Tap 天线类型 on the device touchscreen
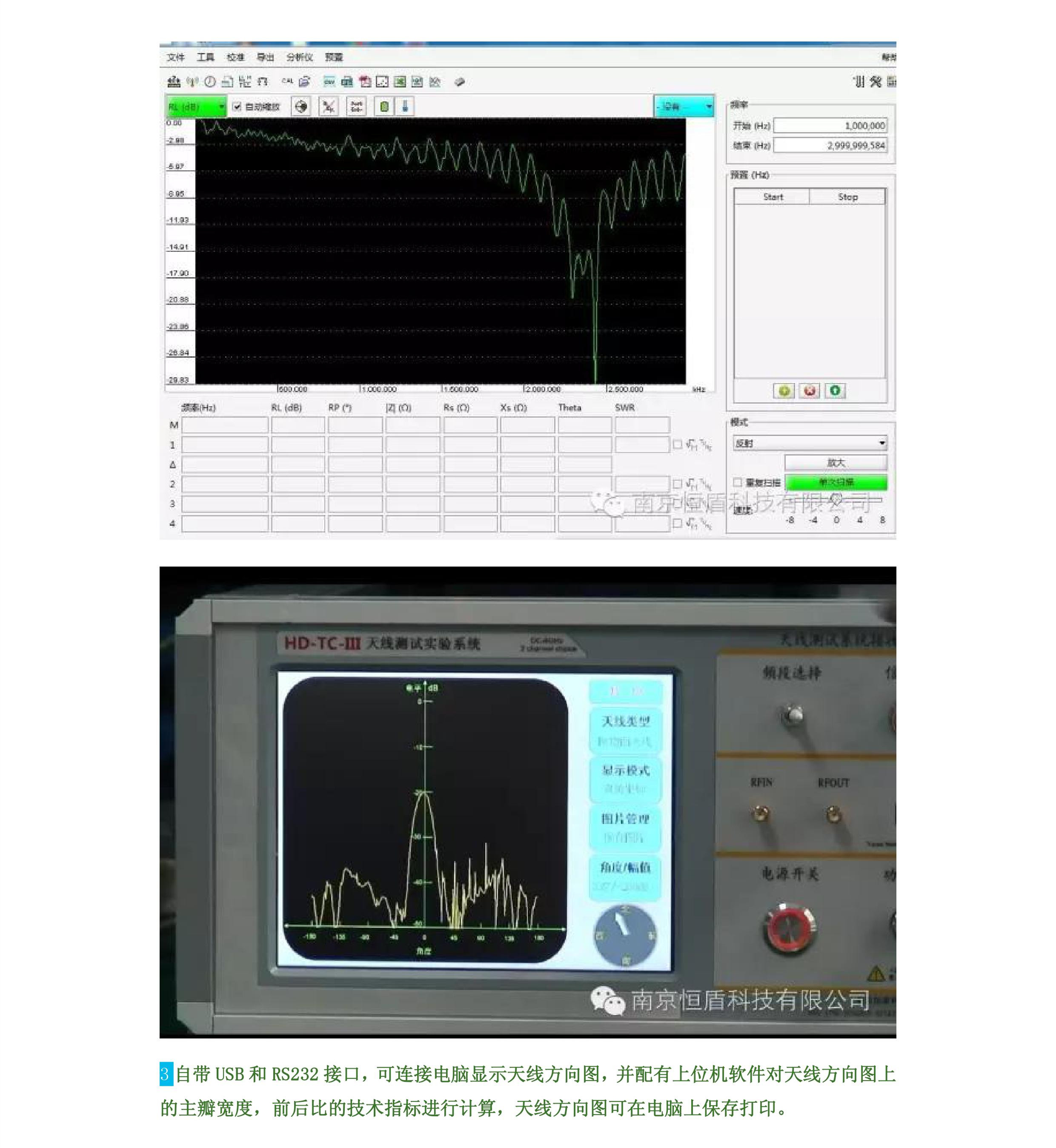The width and height of the screenshot is (1056, 1148). click(x=625, y=731)
